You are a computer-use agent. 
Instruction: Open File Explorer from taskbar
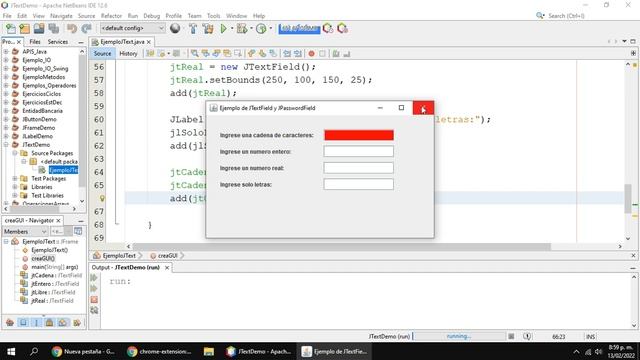[209, 351]
